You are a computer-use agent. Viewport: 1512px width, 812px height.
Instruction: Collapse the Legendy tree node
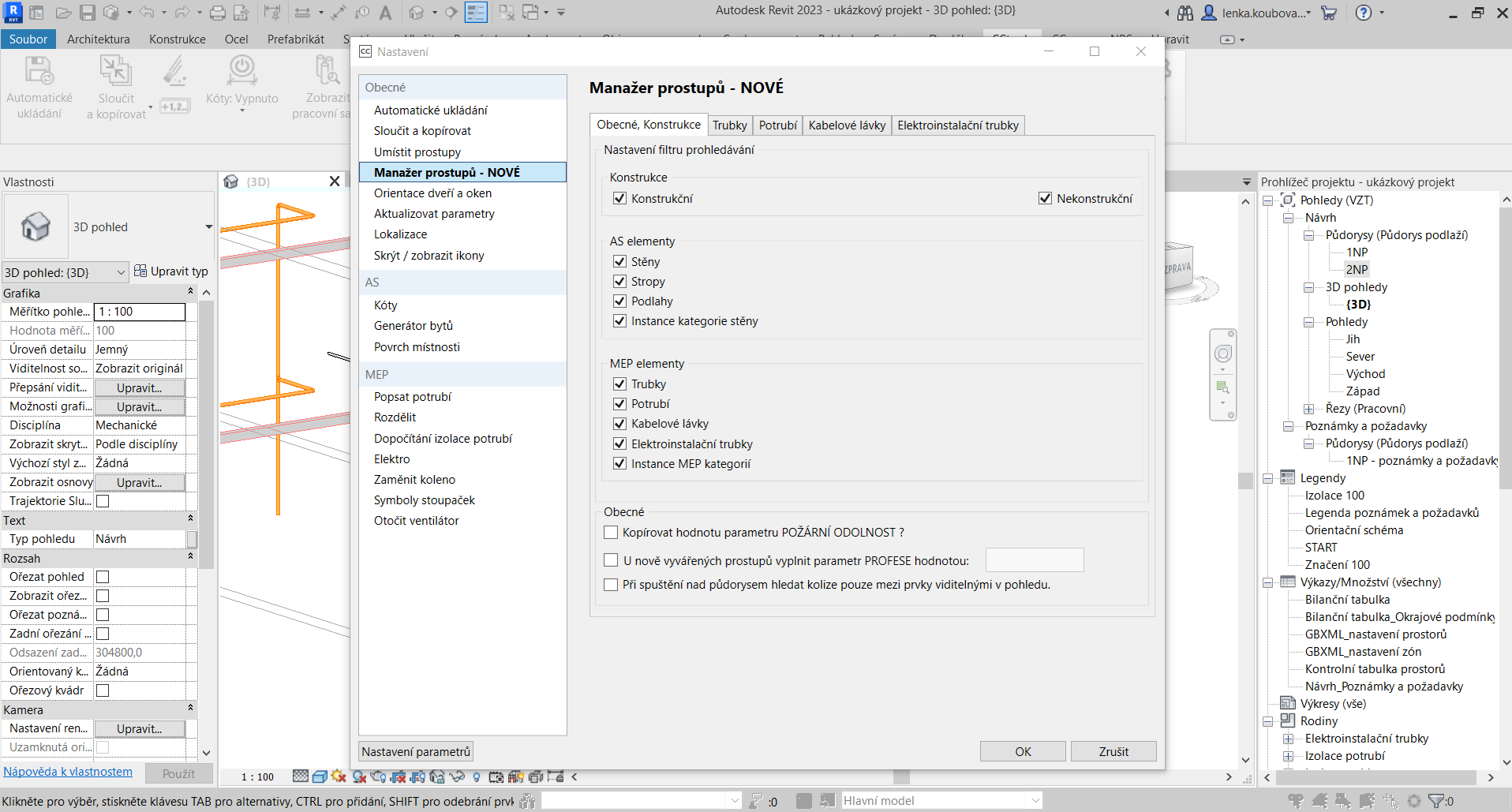pos(1267,478)
